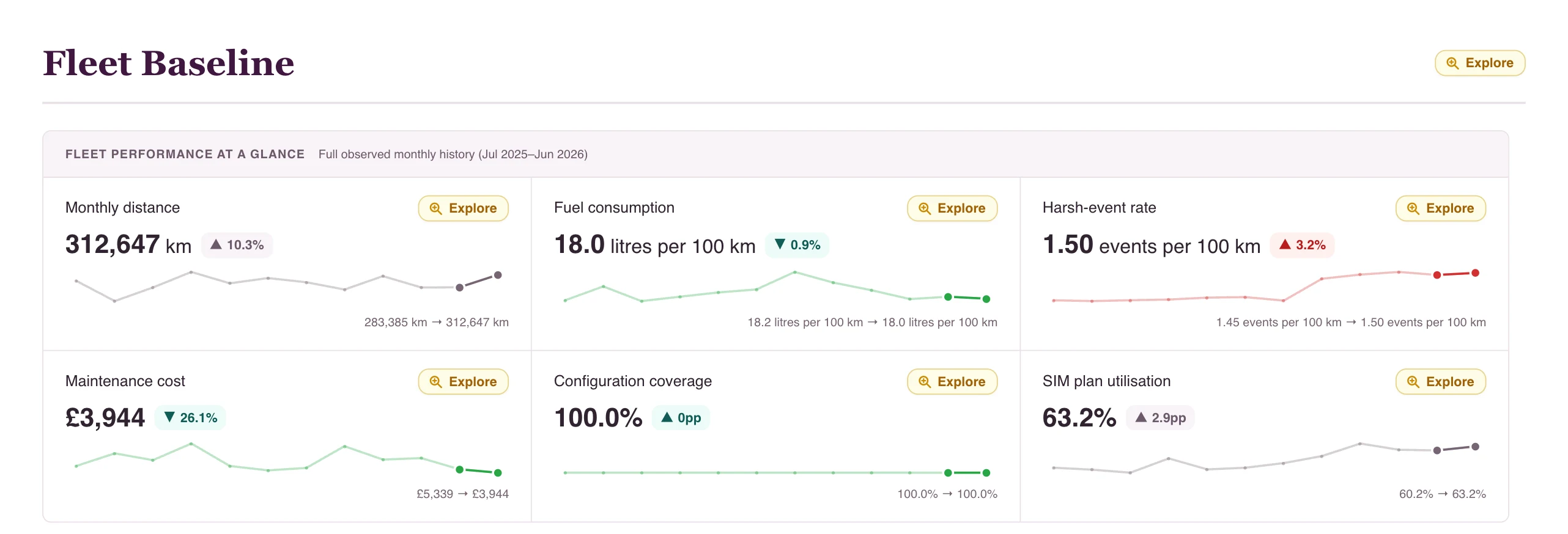Click the 312,647 km value
1568x534 pixels.
click(128, 245)
